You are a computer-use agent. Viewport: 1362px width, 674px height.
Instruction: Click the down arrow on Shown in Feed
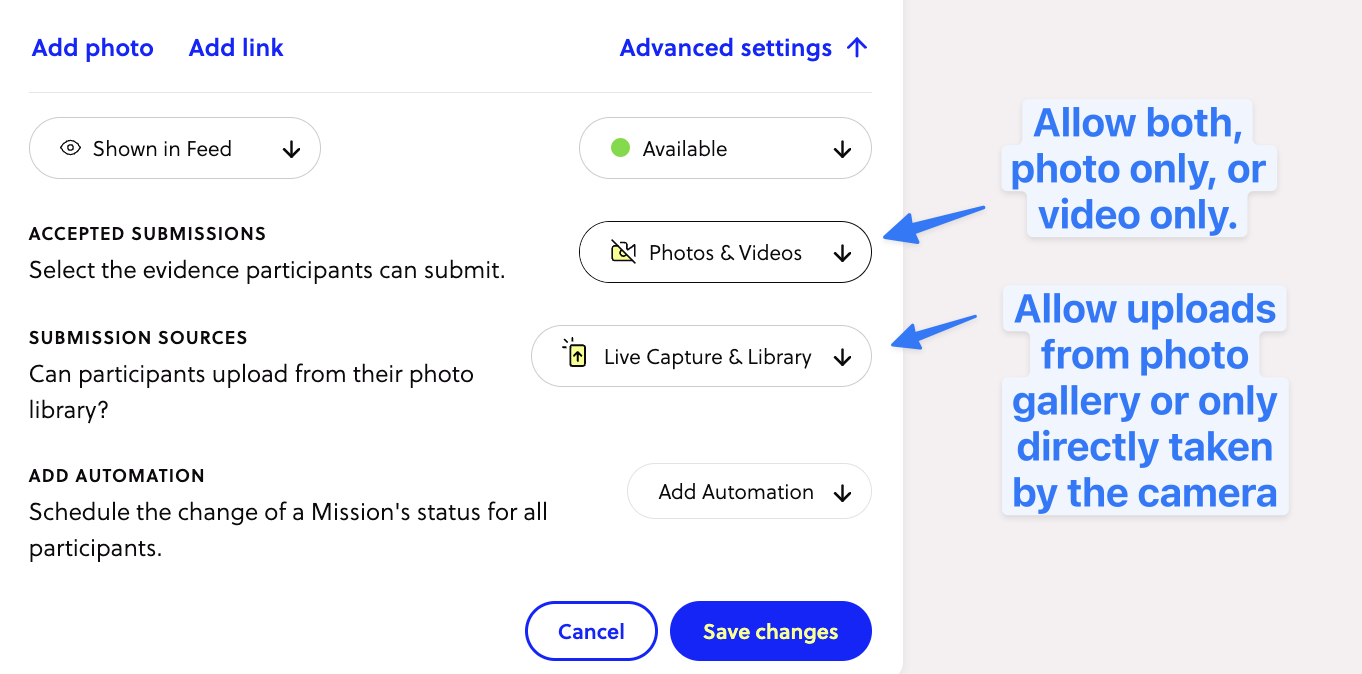point(291,148)
